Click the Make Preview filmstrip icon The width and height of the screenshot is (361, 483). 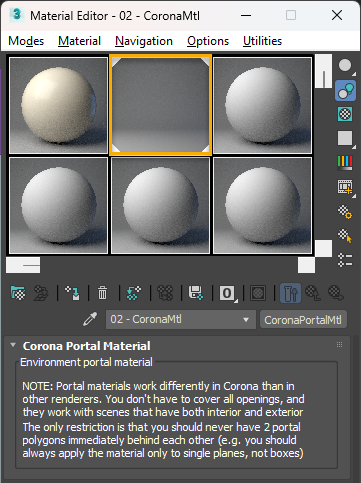tap(345, 187)
